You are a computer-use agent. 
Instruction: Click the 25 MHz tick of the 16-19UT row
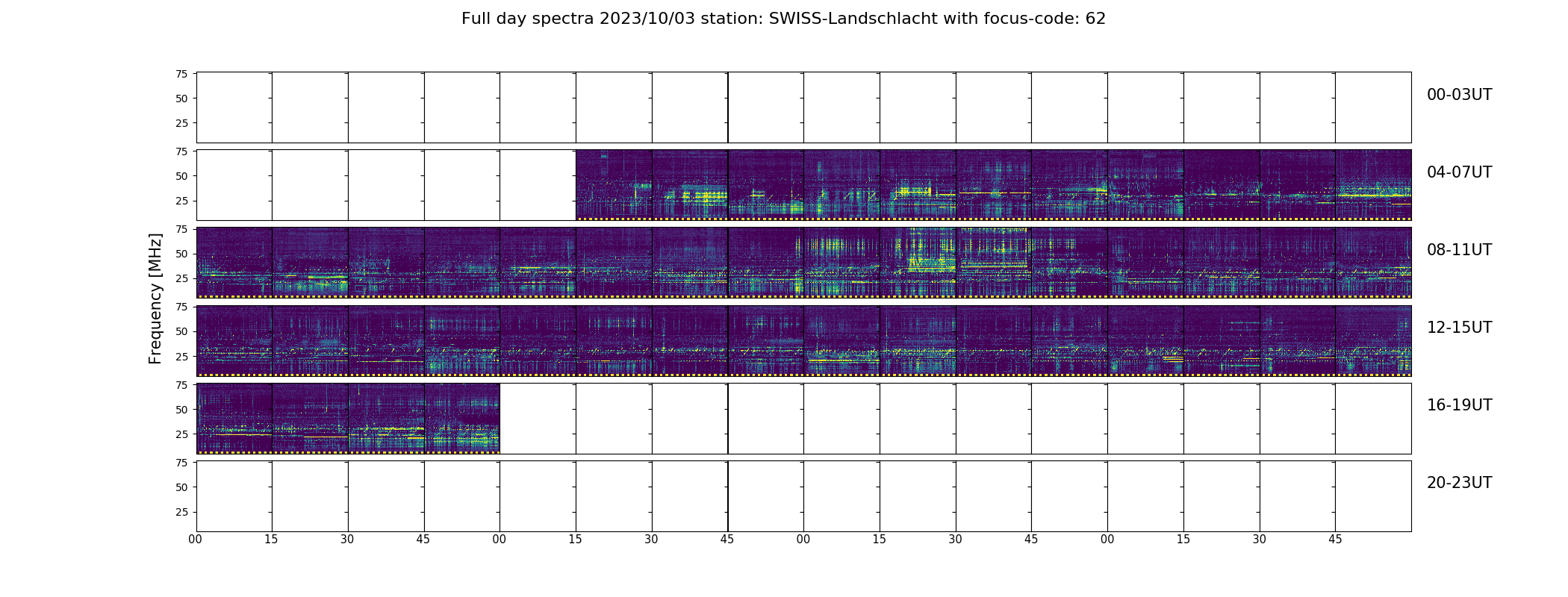click(x=181, y=434)
